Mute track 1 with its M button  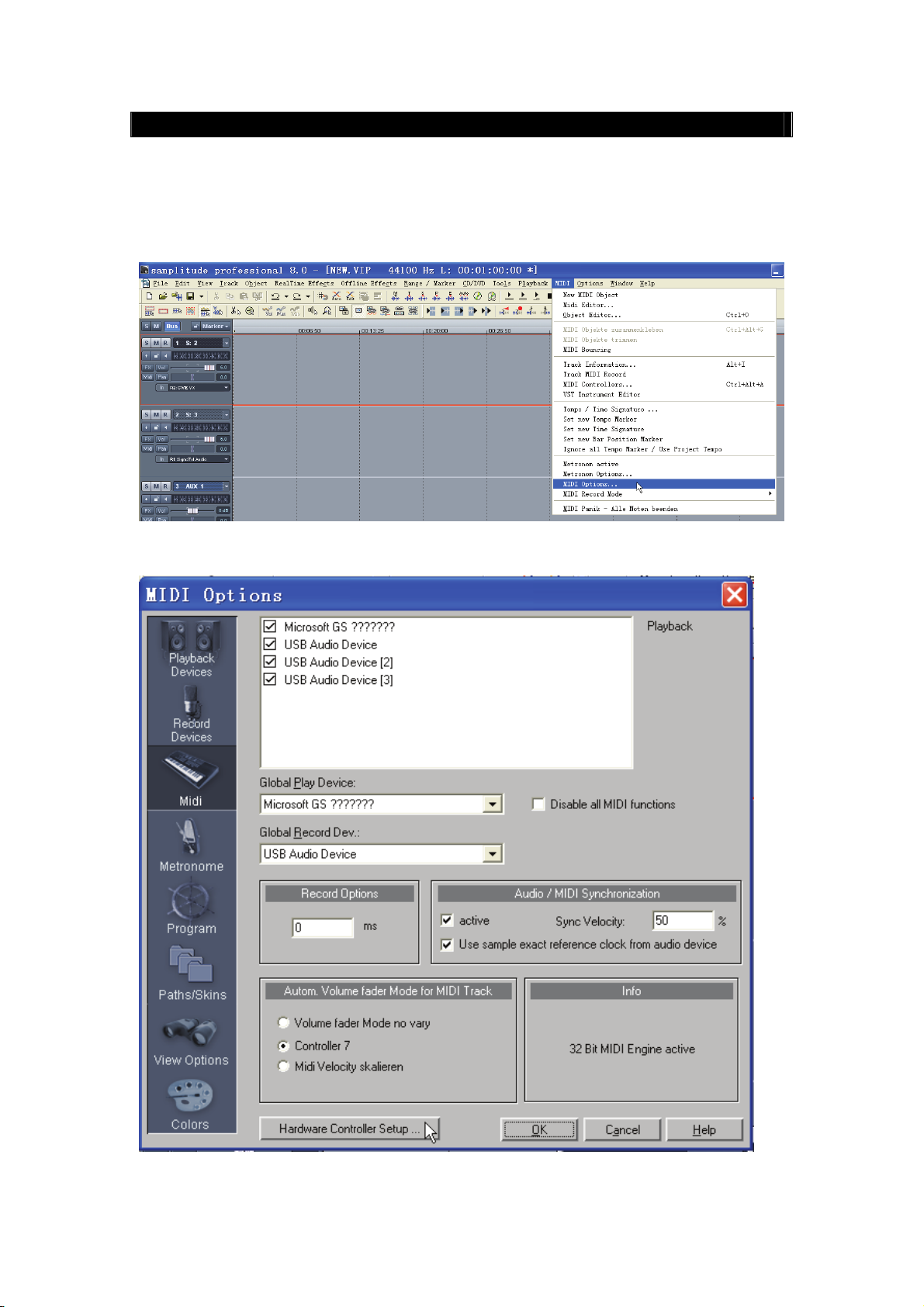pos(156,343)
